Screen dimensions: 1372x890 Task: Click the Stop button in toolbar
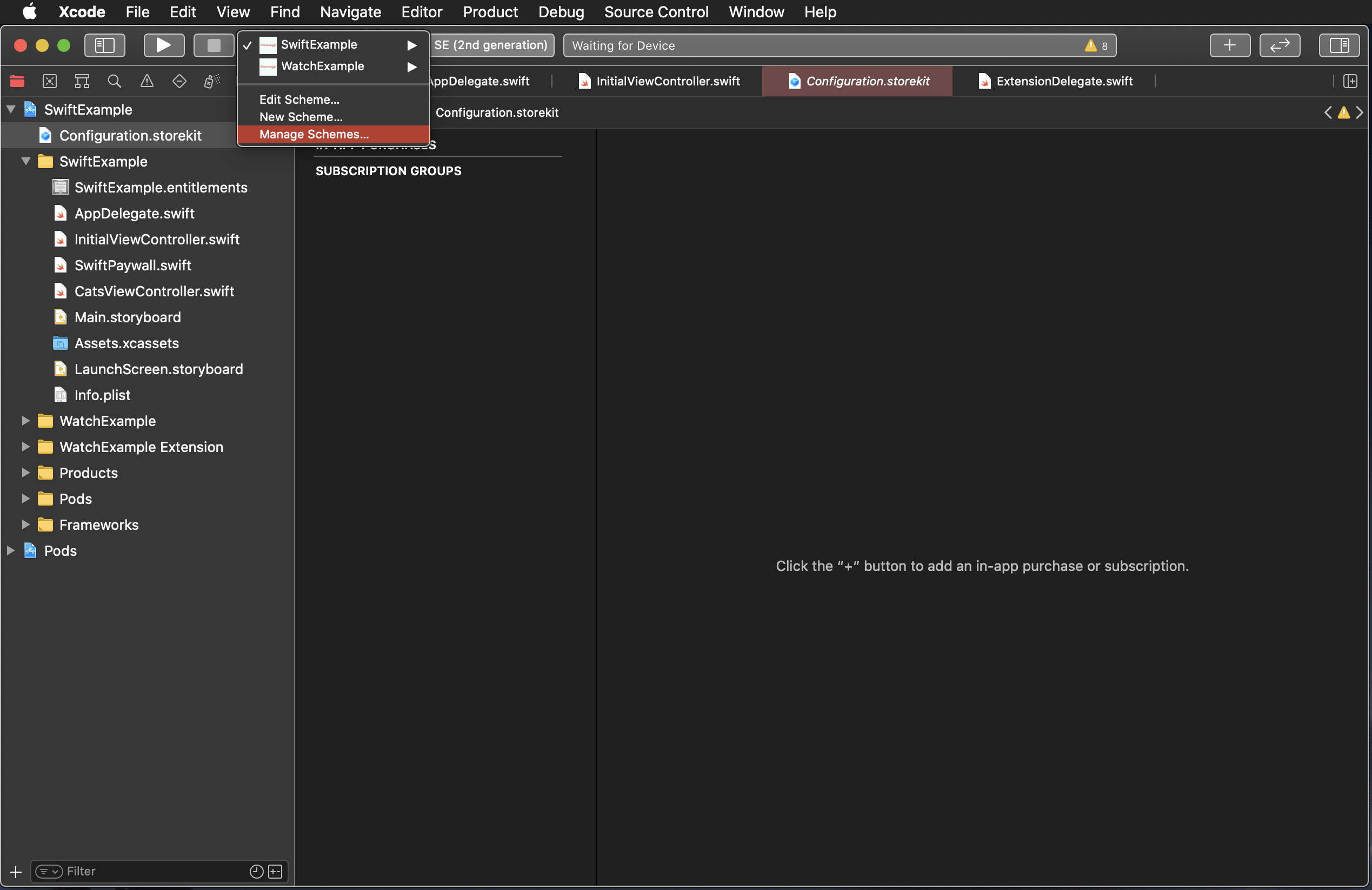point(214,45)
